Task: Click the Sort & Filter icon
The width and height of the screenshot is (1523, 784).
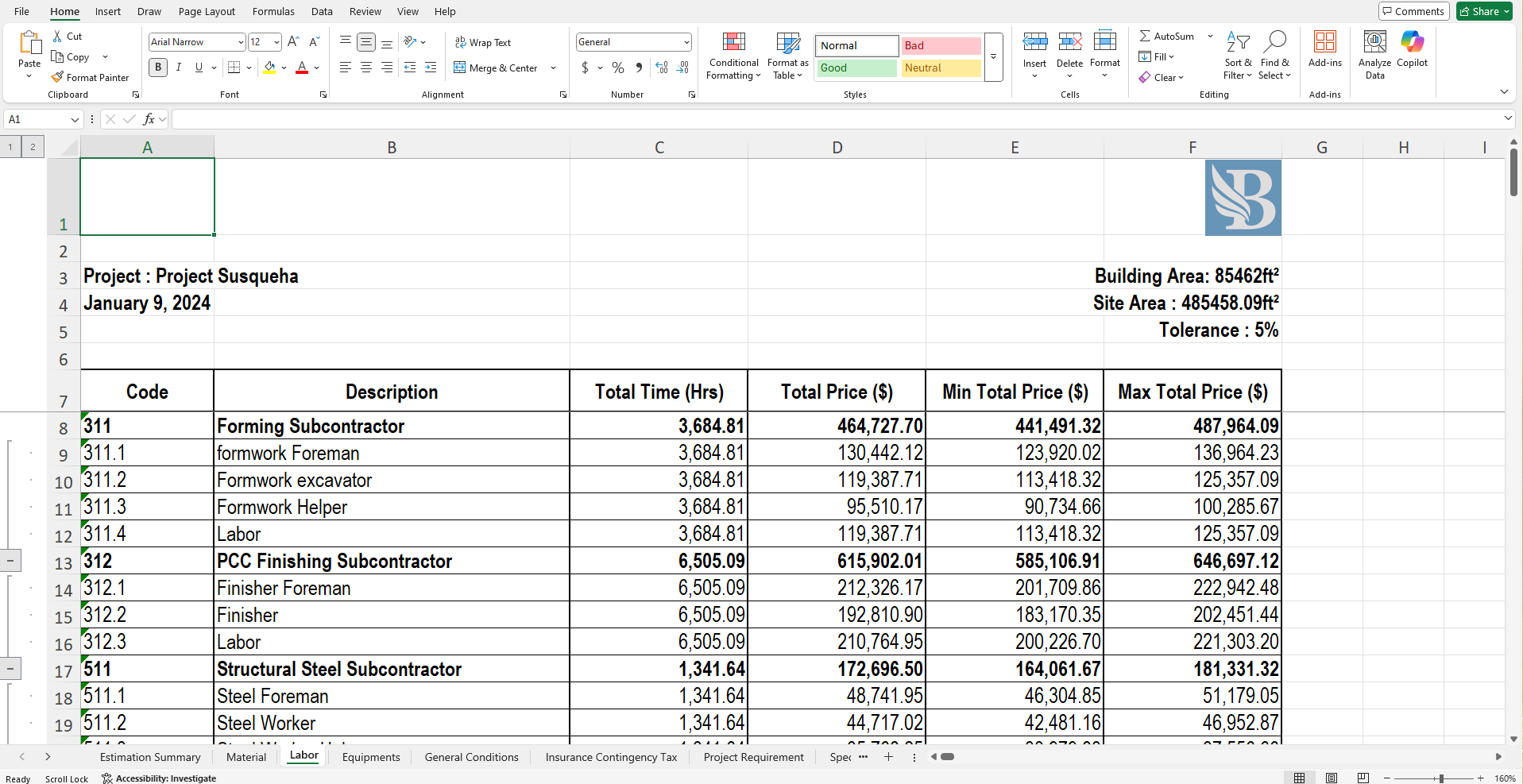Action: [x=1238, y=41]
